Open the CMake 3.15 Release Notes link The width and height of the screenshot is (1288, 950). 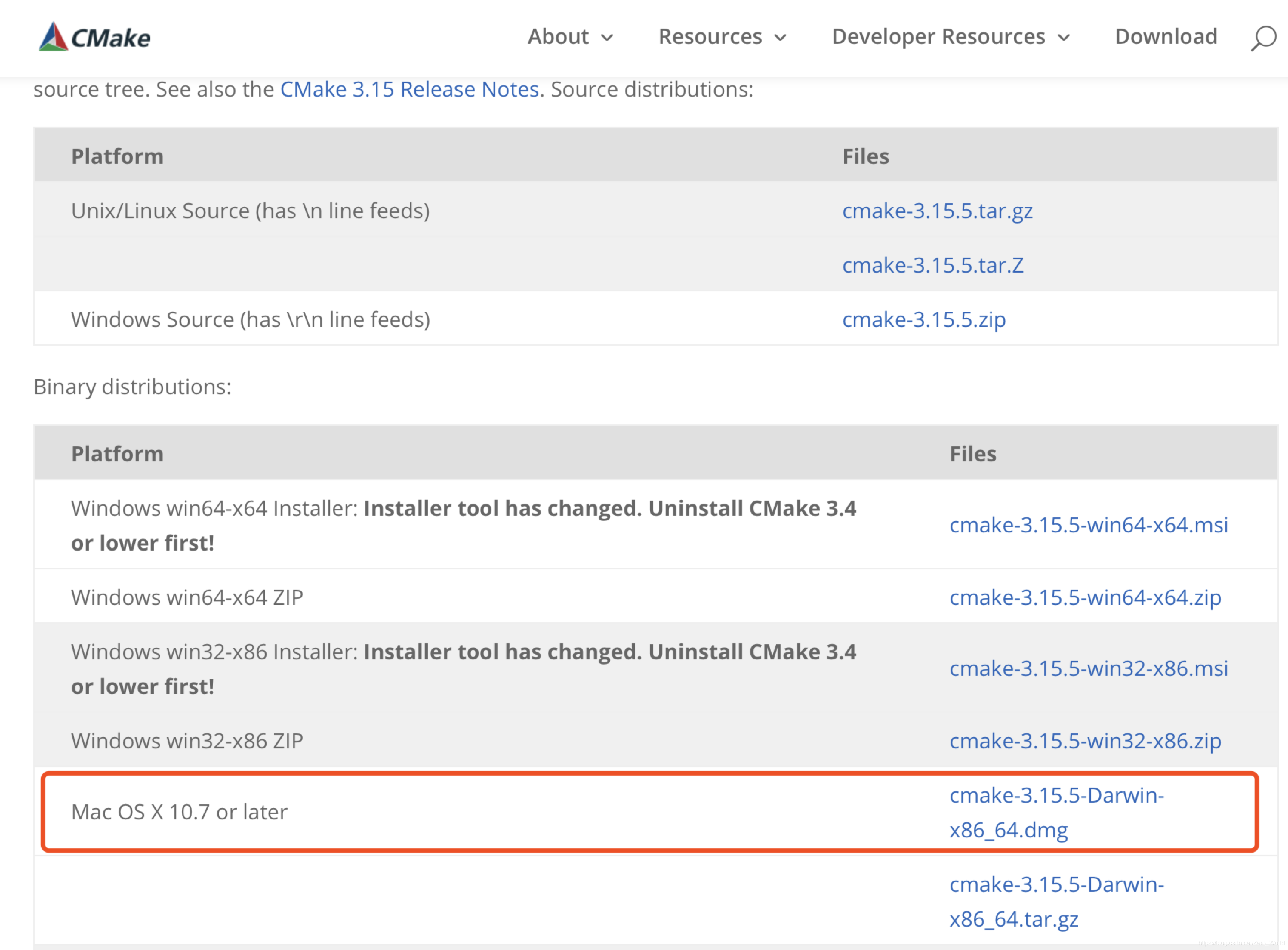point(410,90)
